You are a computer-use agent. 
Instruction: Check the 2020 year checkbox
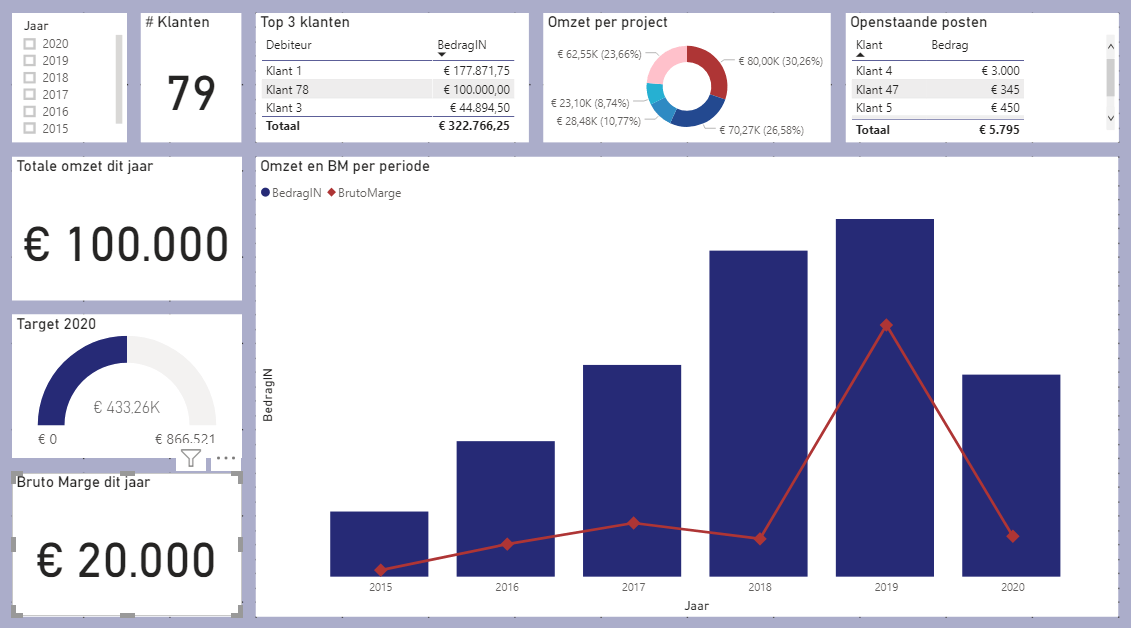[30, 44]
